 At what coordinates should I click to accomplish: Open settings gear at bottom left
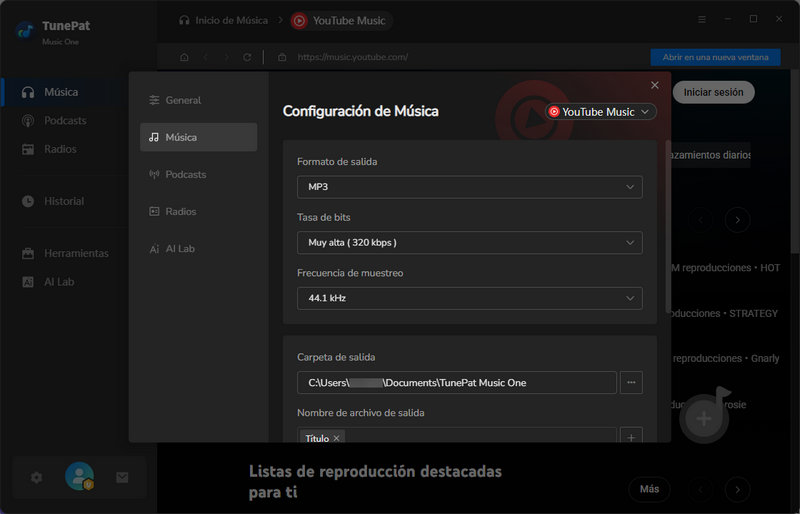coord(36,478)
